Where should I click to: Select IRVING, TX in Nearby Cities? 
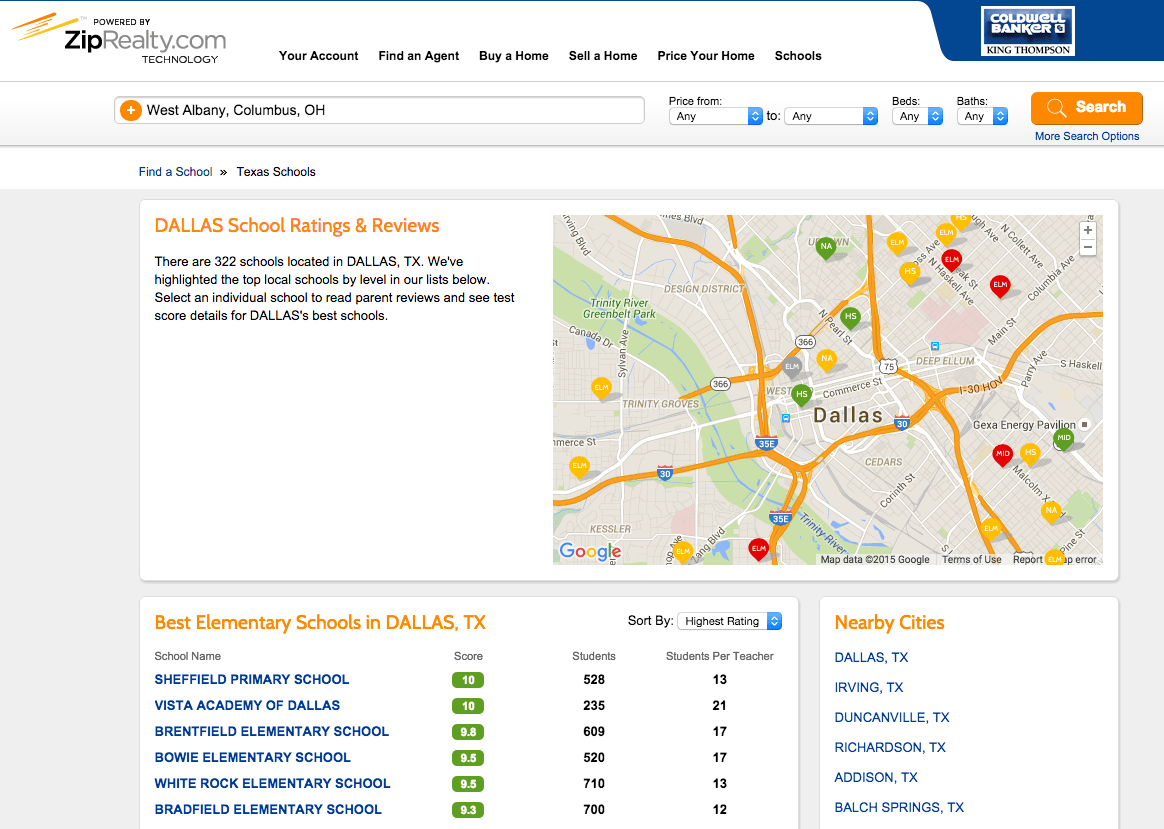869,688
